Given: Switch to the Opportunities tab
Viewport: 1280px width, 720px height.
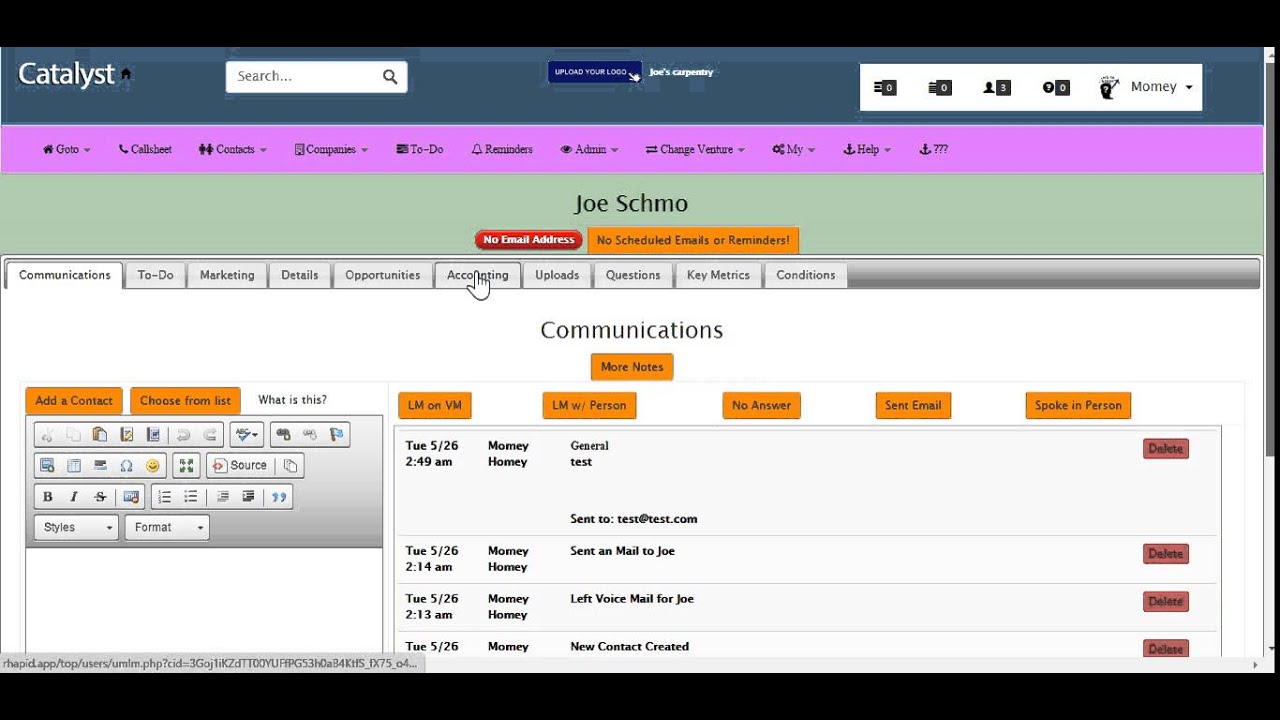Looking at the screenshot, I should point(382,275).
